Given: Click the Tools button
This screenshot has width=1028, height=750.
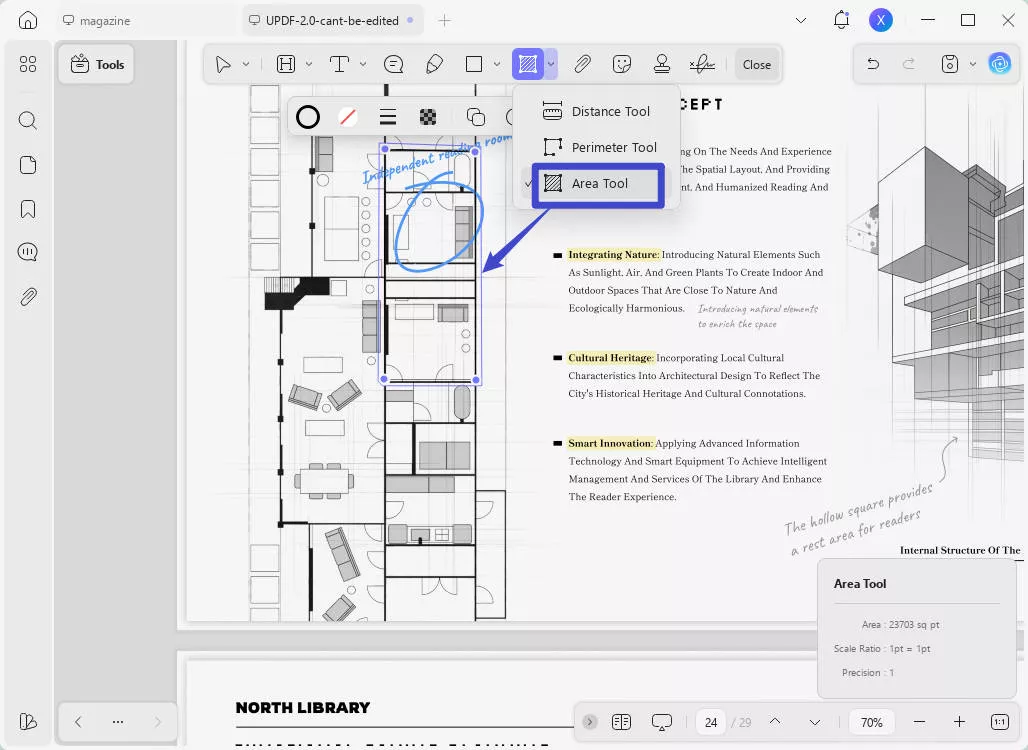Looking at the screenshot, I should click(x=96, y=63).
